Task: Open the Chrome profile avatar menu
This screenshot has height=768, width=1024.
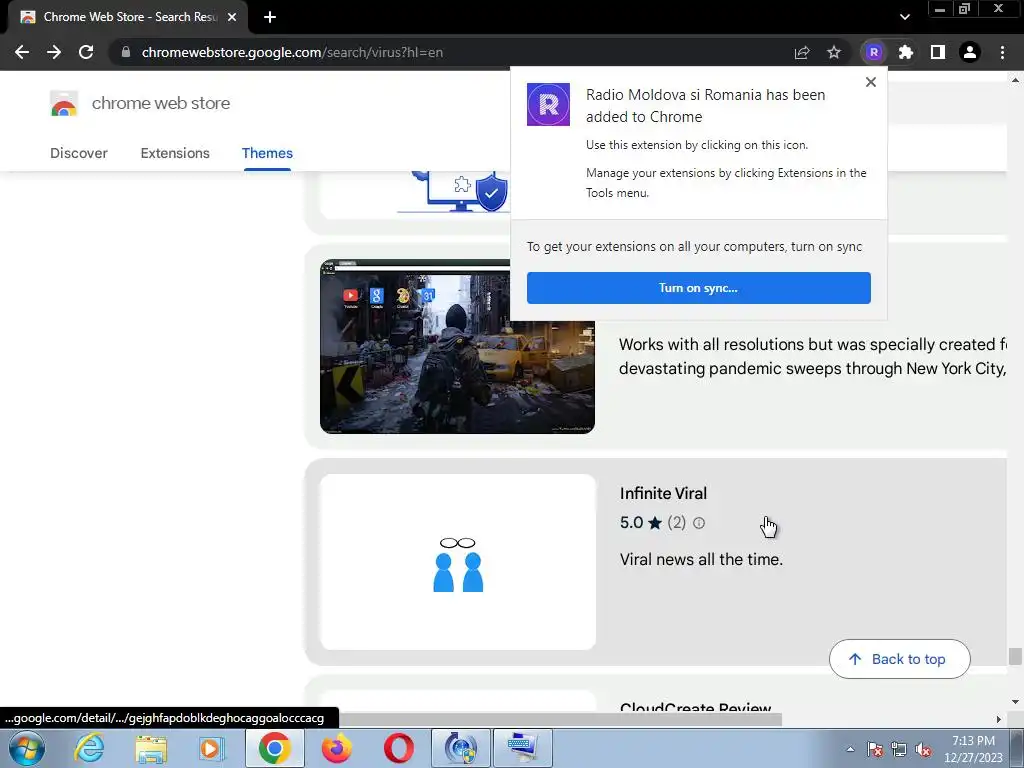Action: coord(970,52)
